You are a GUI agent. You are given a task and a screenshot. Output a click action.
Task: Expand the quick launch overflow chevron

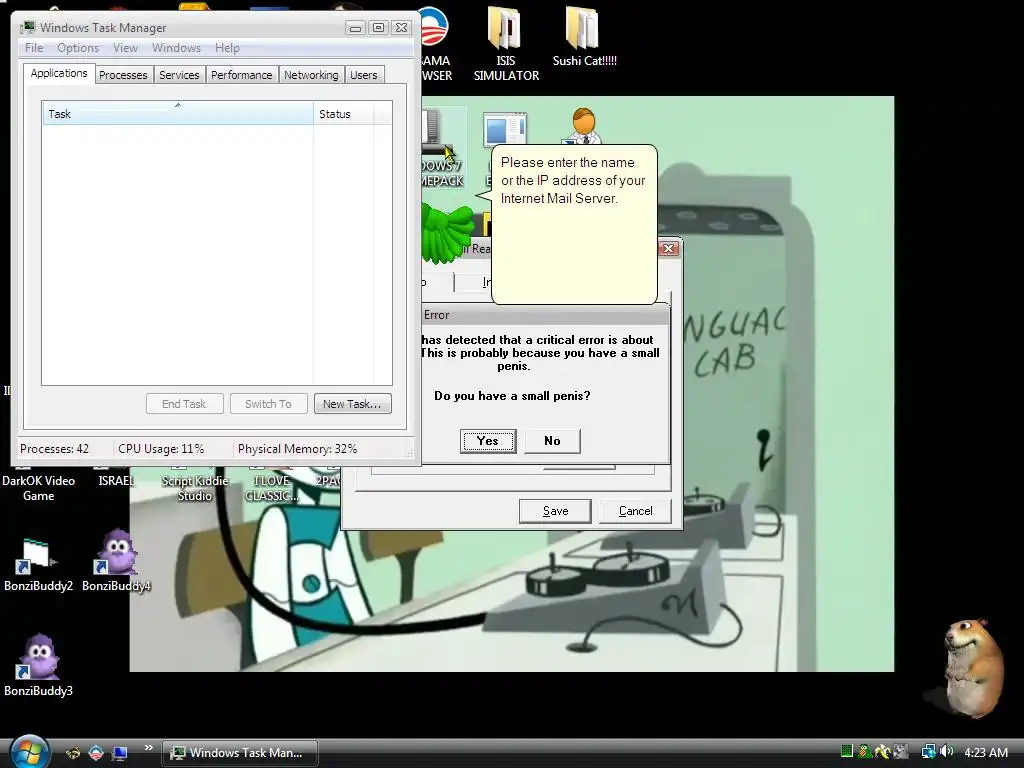[x=149, y=747]
